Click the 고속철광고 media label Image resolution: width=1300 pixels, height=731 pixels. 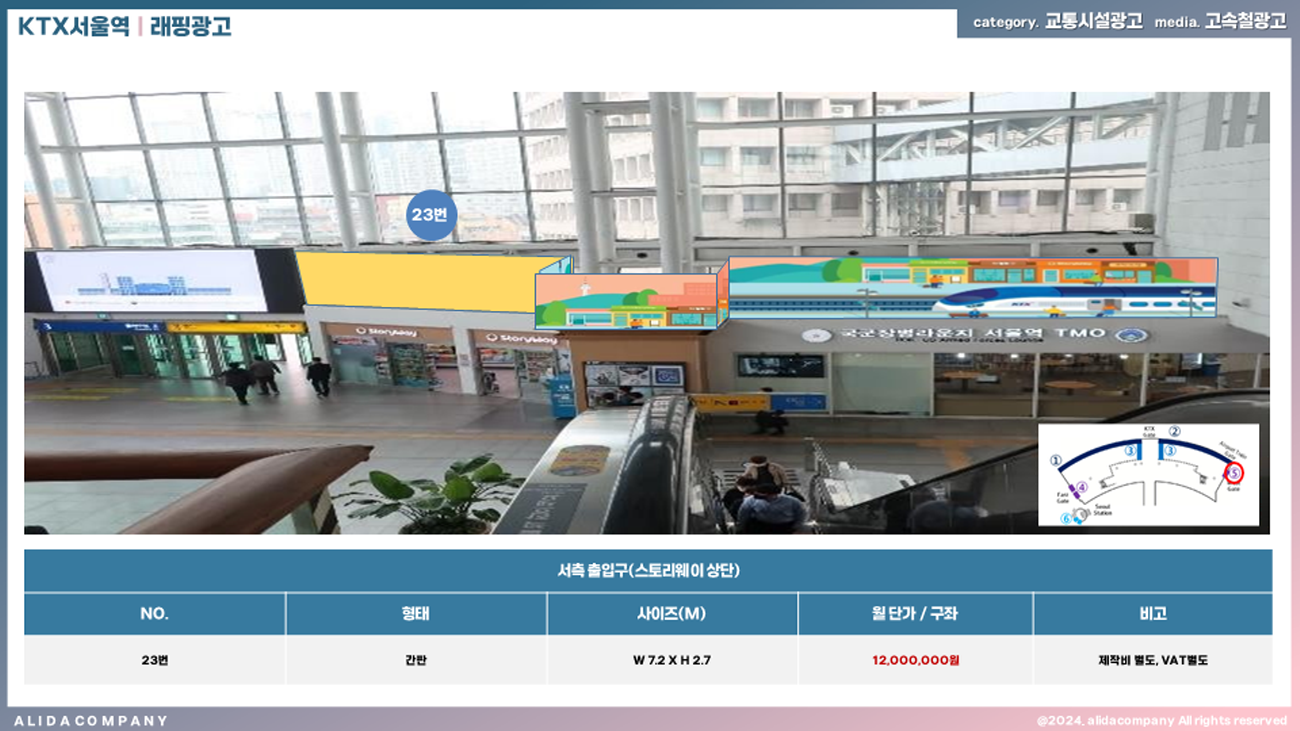pyautogui.click(x=1245, y=22)
